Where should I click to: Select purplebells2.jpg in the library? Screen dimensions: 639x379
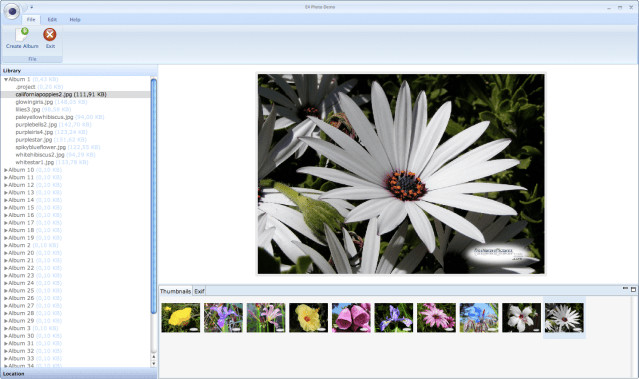pyautogui.click(x=53, y=124)
